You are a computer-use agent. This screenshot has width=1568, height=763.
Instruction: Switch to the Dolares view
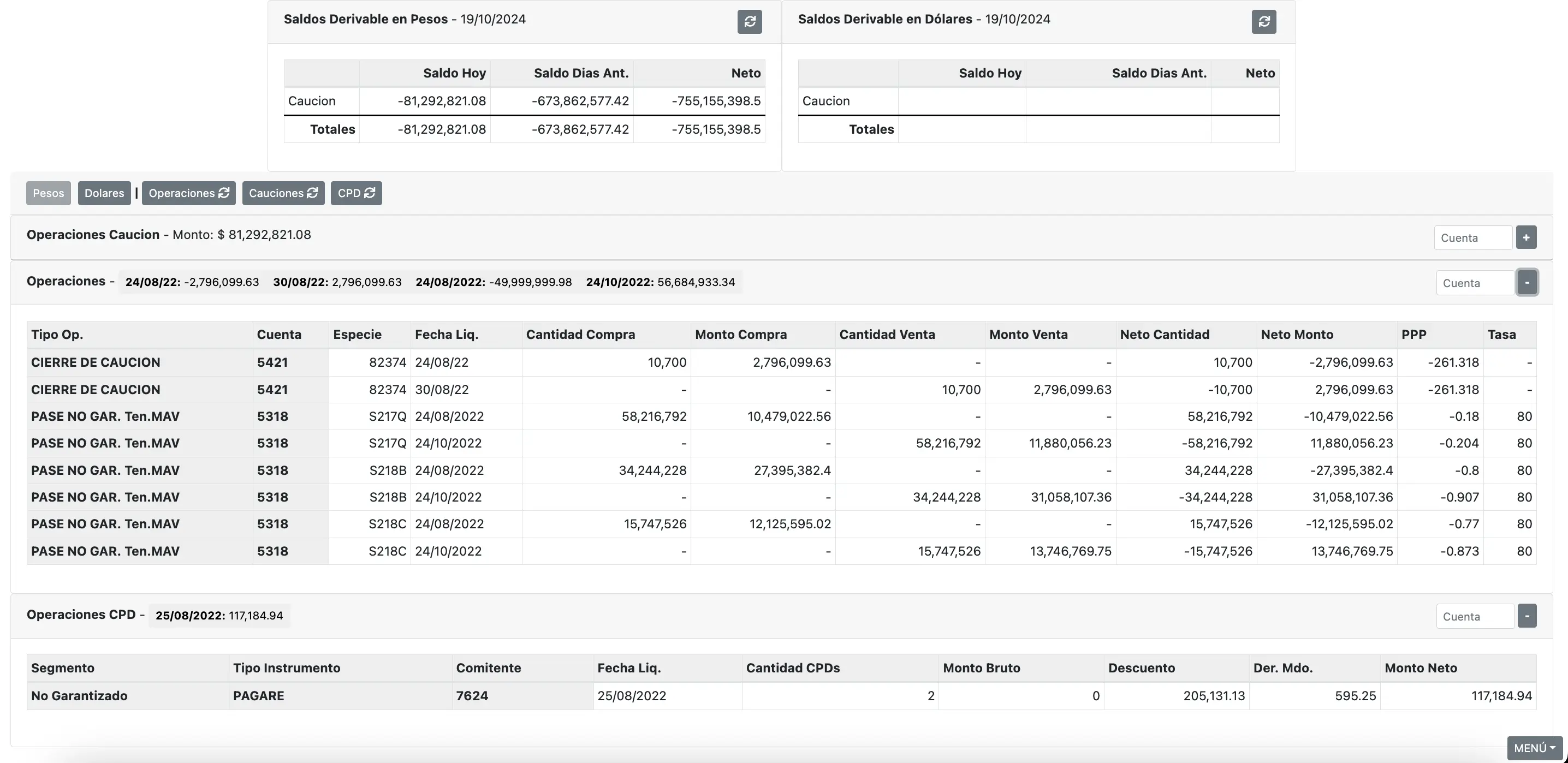pyautogui.click(x=104, y=193)
